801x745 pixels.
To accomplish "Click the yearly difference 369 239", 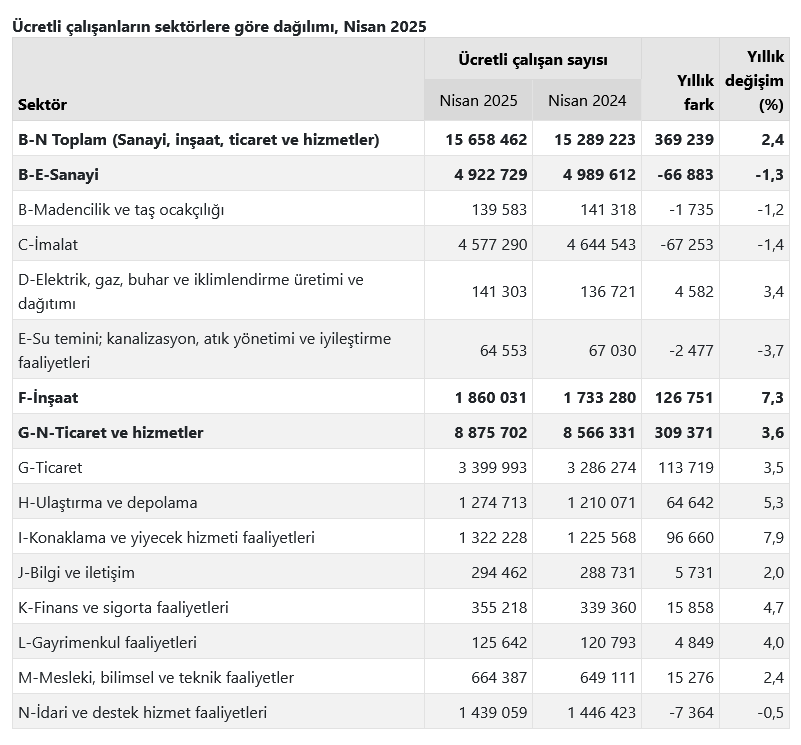I will [684, 139].
